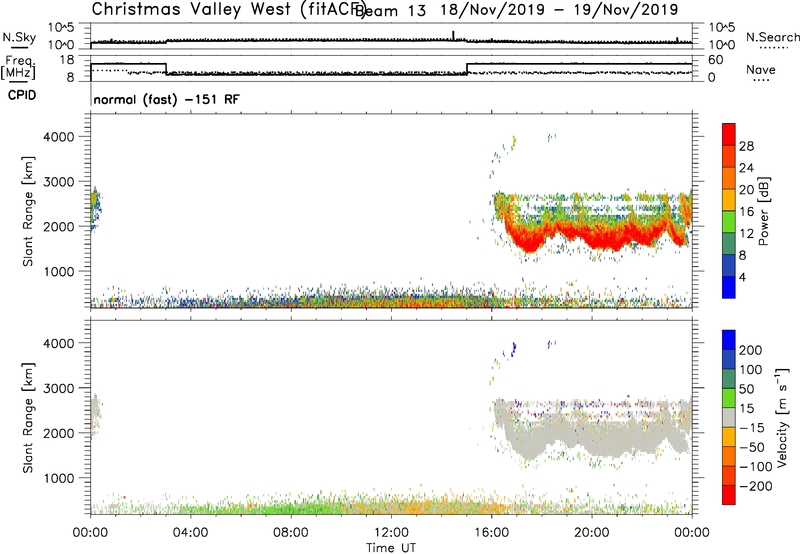This screenshot has width=800, height=554.
Task: Click the blue velocity echoes near 4000 km
Action: [513, 348]
